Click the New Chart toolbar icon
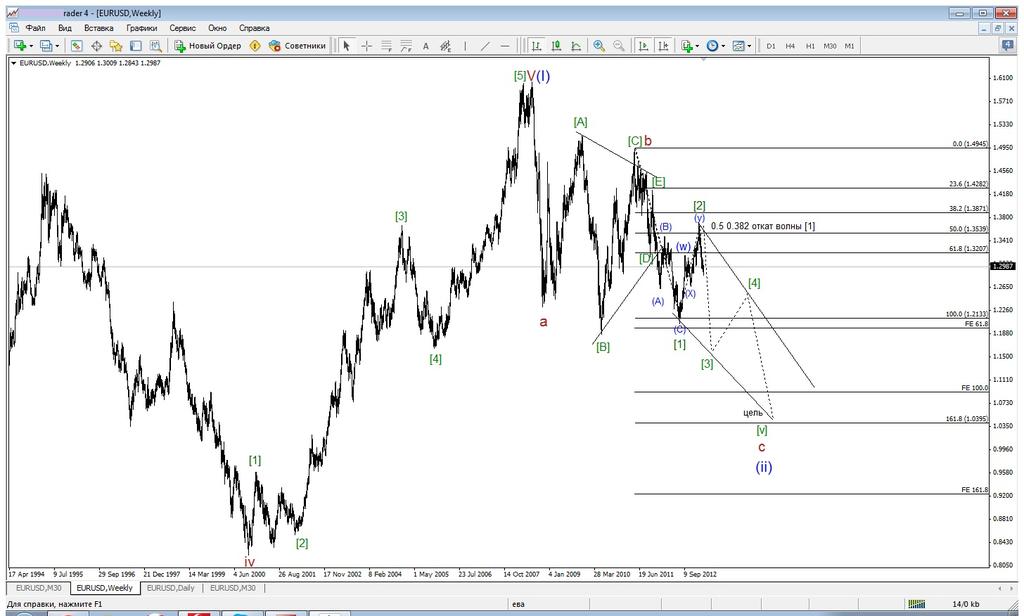Screen dimensions: 1024x616 click(x=19, y=46)
